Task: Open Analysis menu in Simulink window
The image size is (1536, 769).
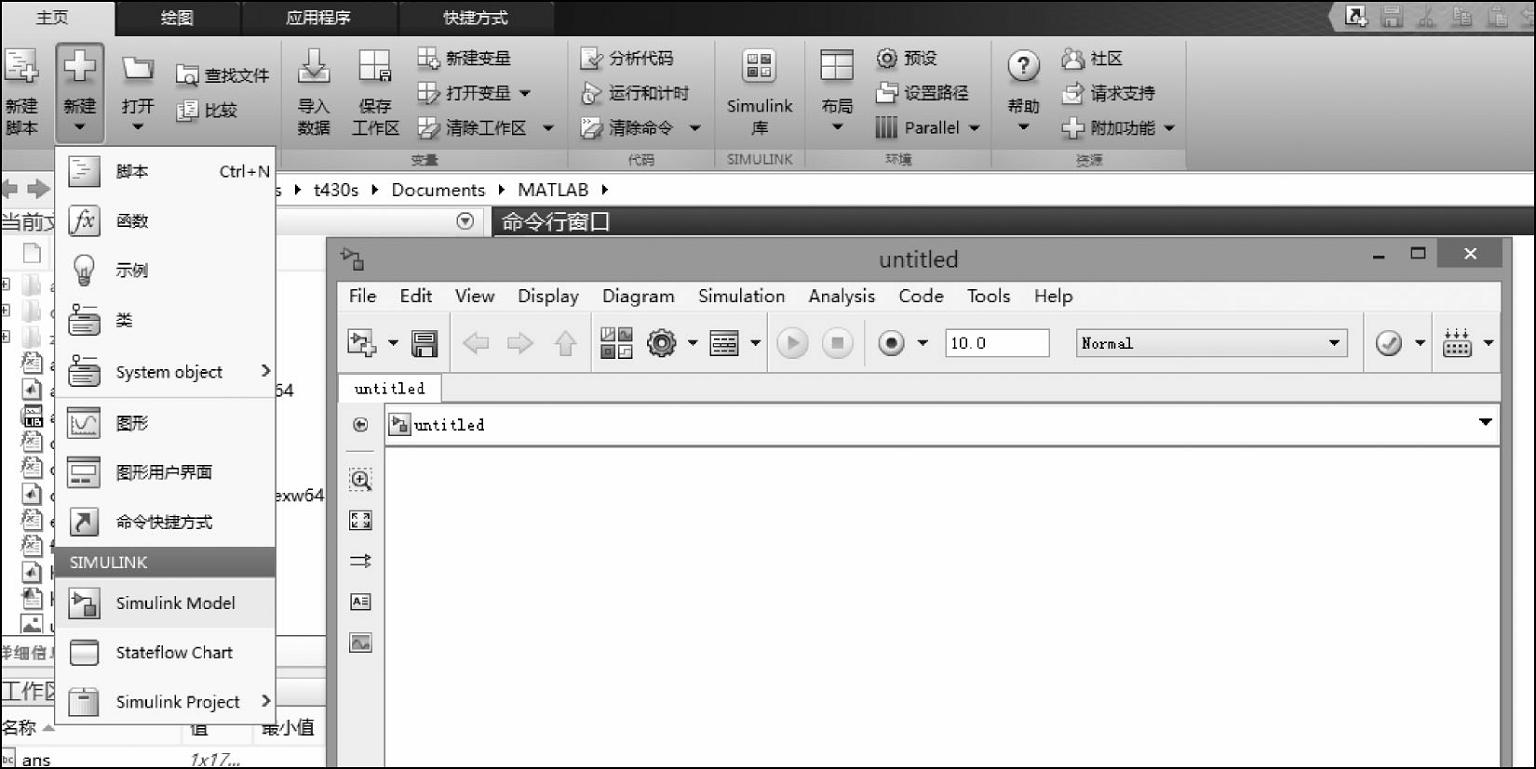Action: [x=841, y=296]
